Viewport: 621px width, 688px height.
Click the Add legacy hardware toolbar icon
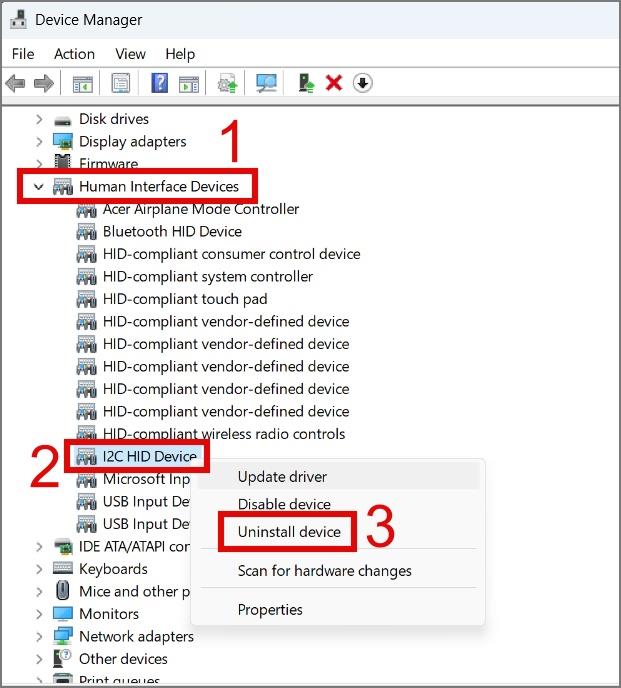306,83
